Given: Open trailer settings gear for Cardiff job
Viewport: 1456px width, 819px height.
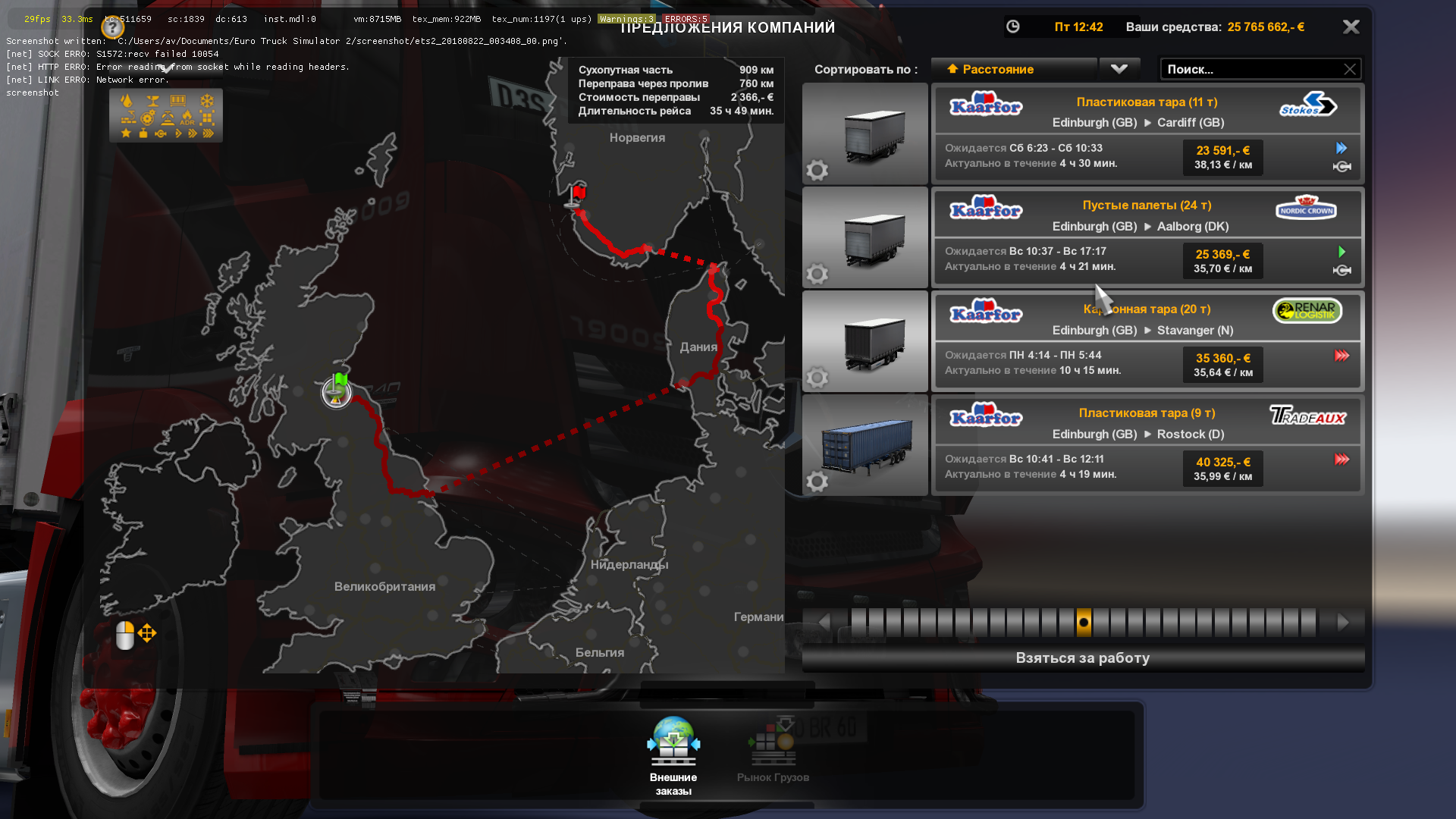Looking at the screenshot, I should [x=817, y=170].
